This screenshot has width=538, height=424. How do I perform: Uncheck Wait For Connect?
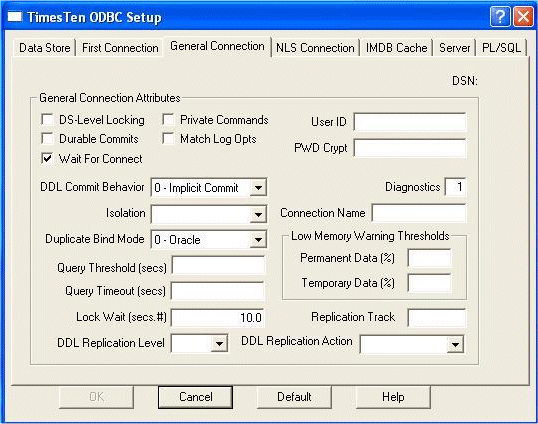coord(47,158)
